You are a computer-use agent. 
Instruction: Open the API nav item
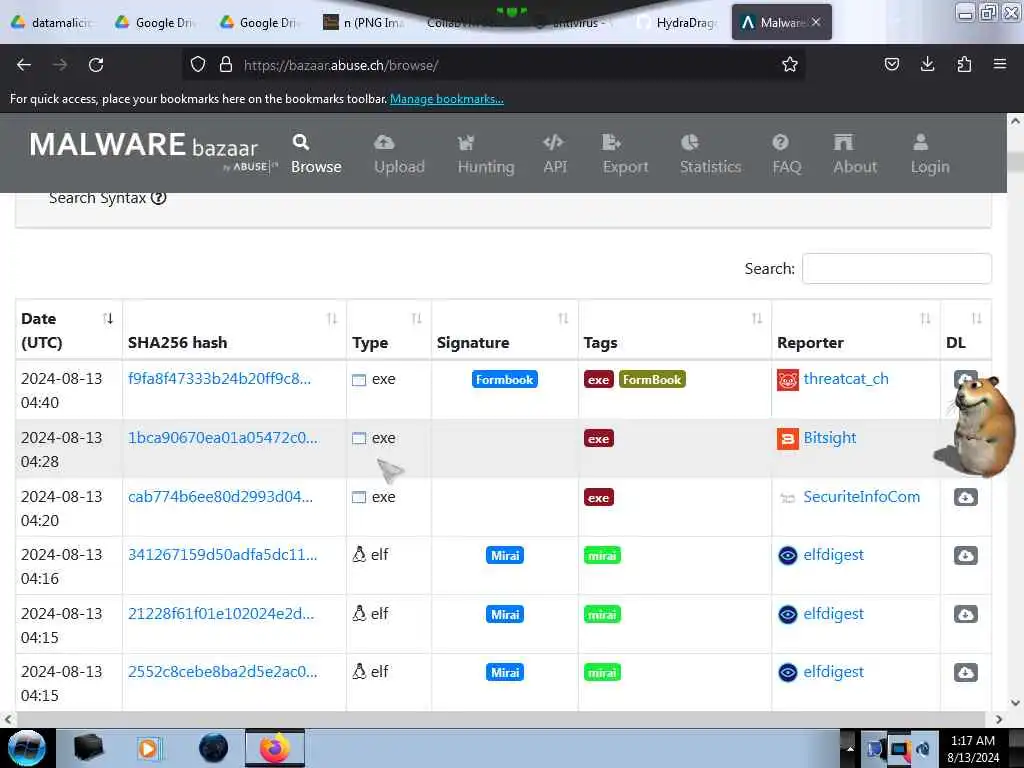click(x=554, y=154)
